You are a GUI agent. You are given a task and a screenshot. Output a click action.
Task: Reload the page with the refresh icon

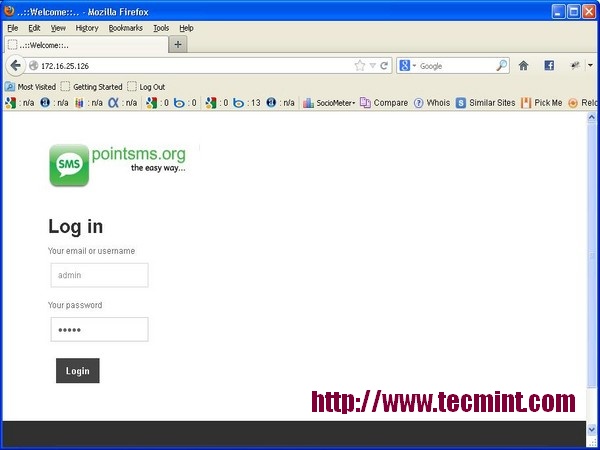click(384, 66)
